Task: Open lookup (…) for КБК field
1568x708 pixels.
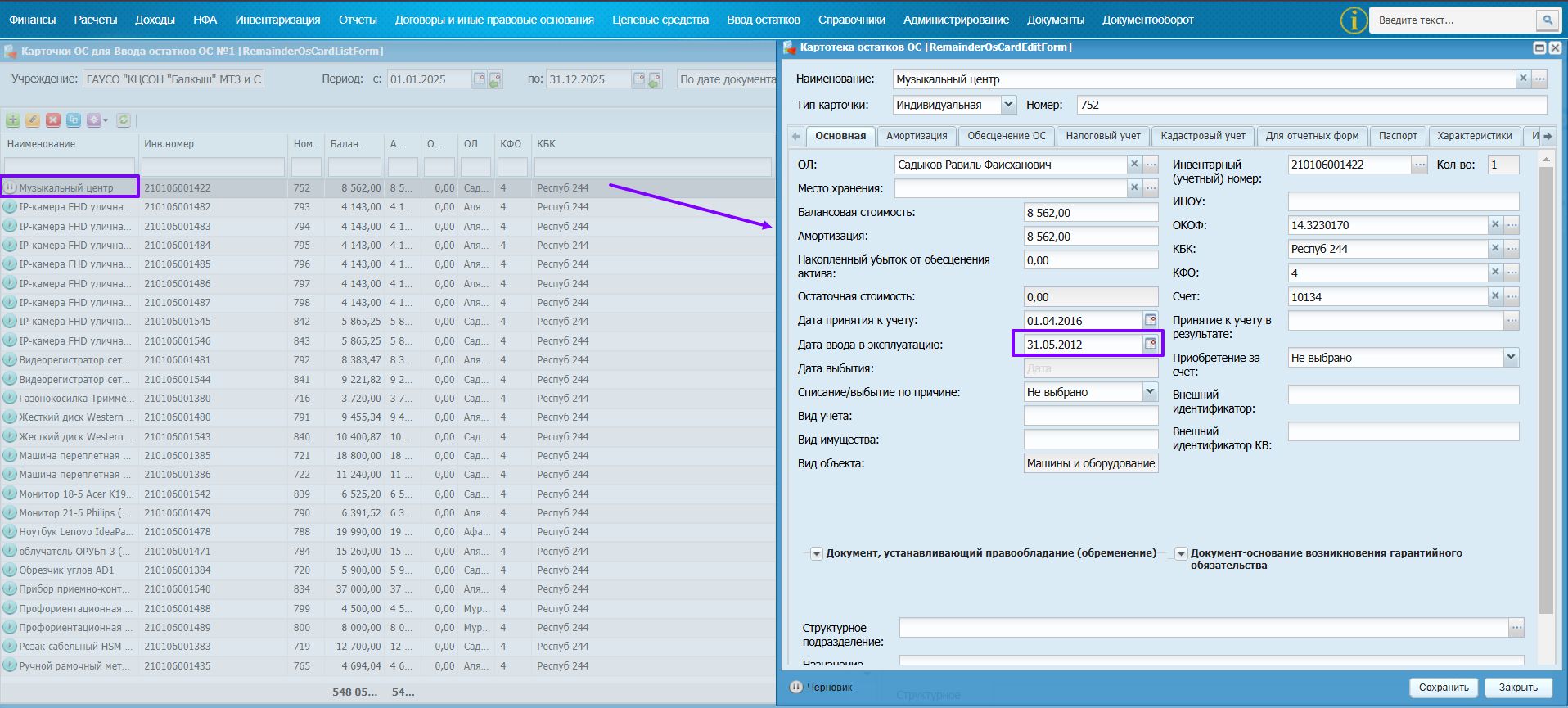Action: 1512,248
